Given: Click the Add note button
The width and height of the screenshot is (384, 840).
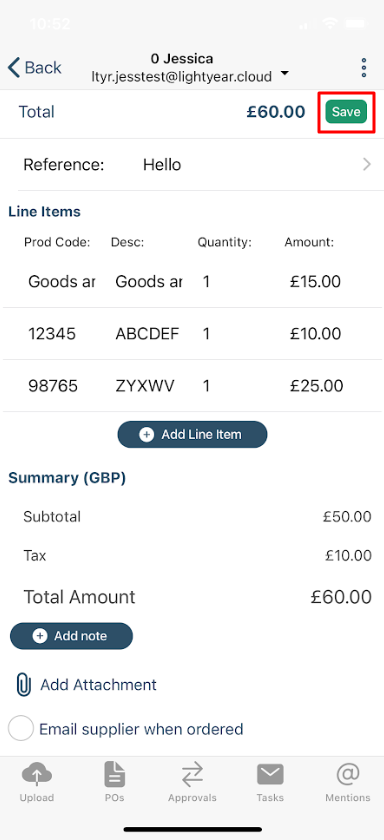Looking at the screenshot, I should [x=71, y=636].
